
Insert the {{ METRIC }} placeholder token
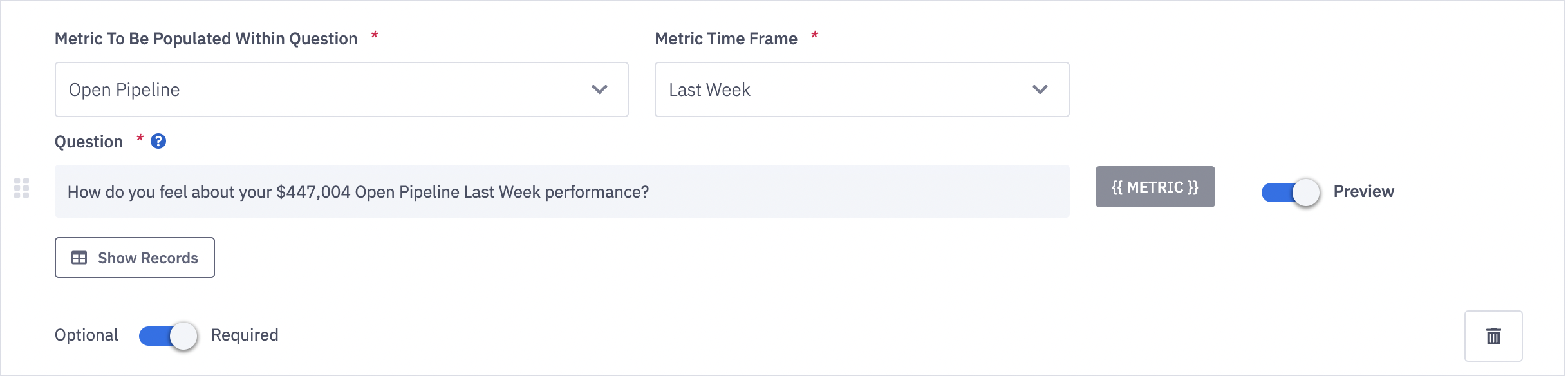(1155, 187)
